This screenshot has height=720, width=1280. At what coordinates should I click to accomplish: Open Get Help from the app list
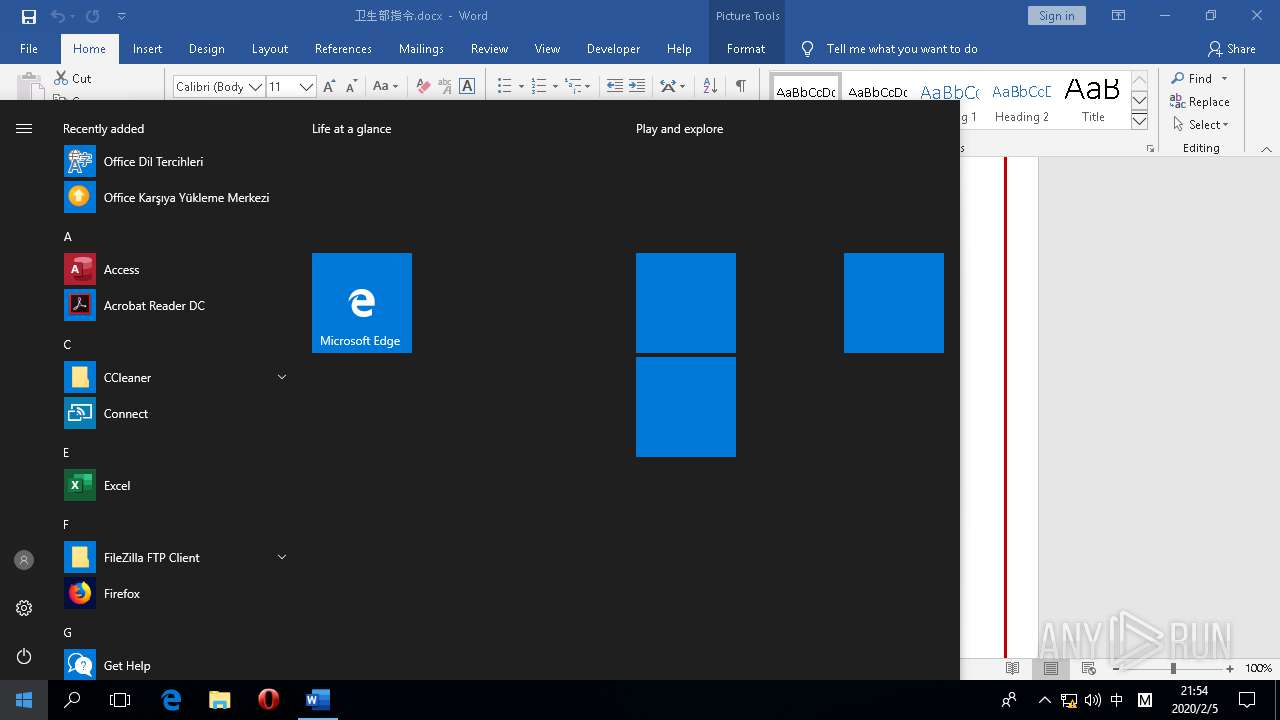[x=175, y=666]
